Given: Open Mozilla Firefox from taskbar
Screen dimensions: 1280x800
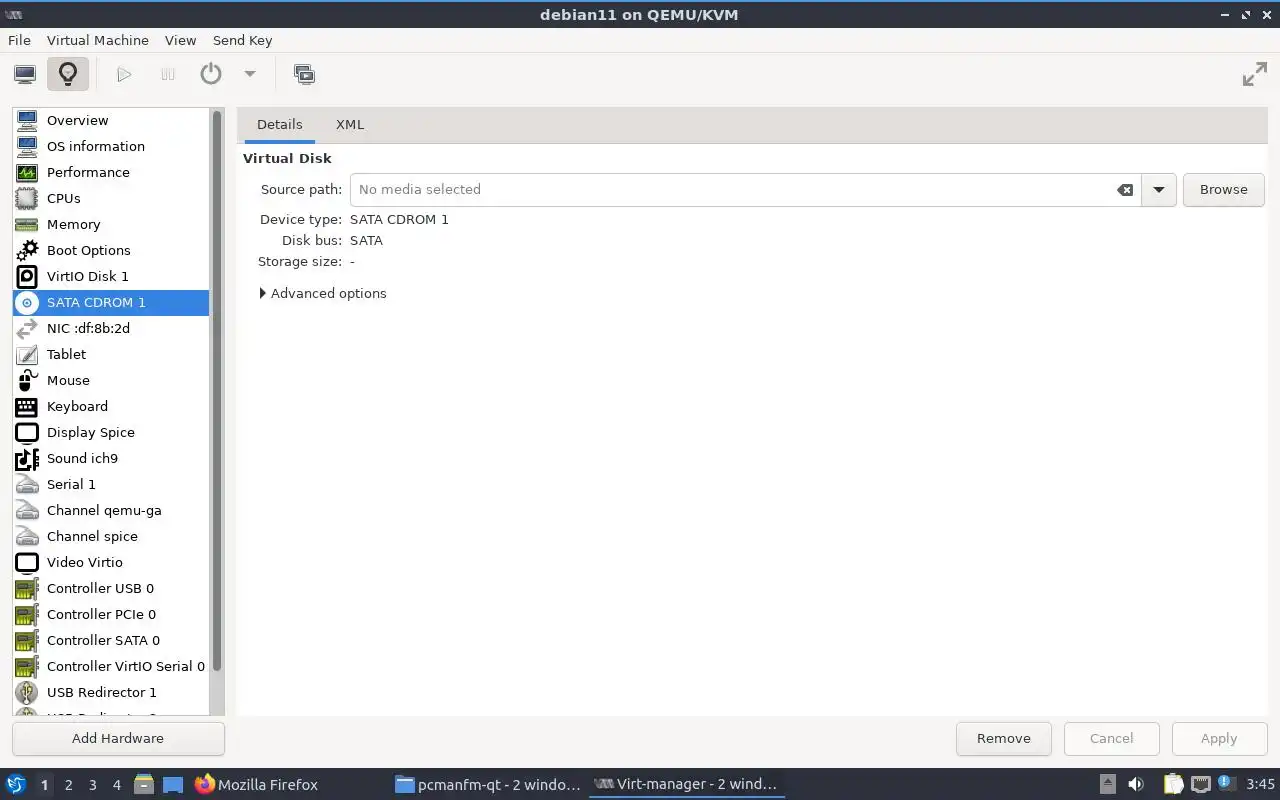Looking at the screenshot, I should point(256,784).
